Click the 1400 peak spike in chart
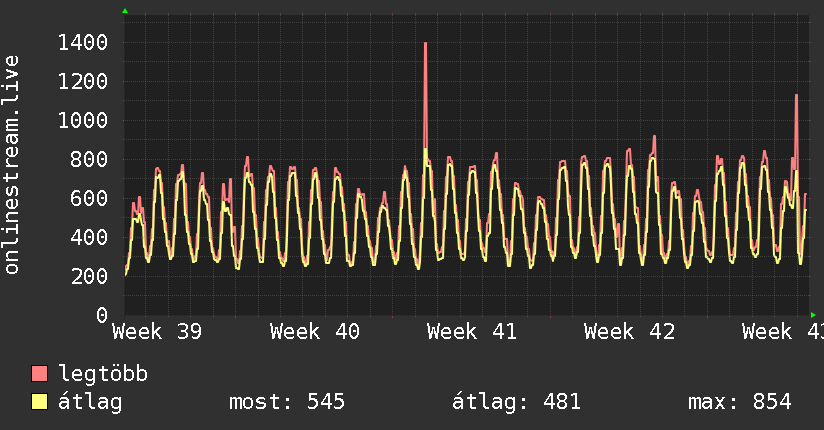 coord(425,95)
